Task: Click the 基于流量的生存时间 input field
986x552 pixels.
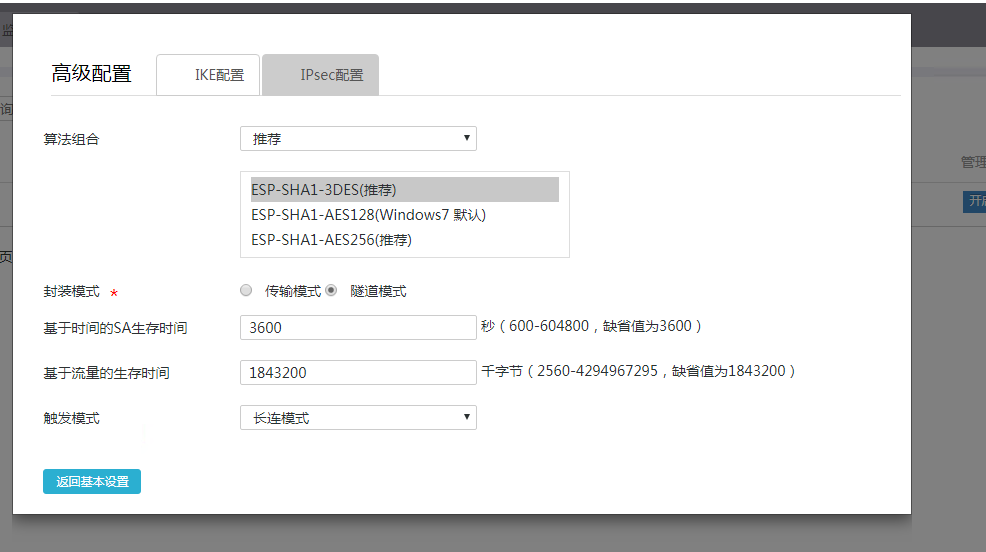Action: [x=358, y=372]
